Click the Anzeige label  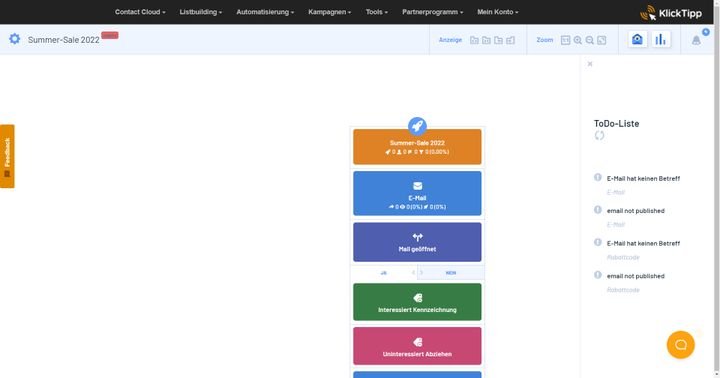[450, 40]
